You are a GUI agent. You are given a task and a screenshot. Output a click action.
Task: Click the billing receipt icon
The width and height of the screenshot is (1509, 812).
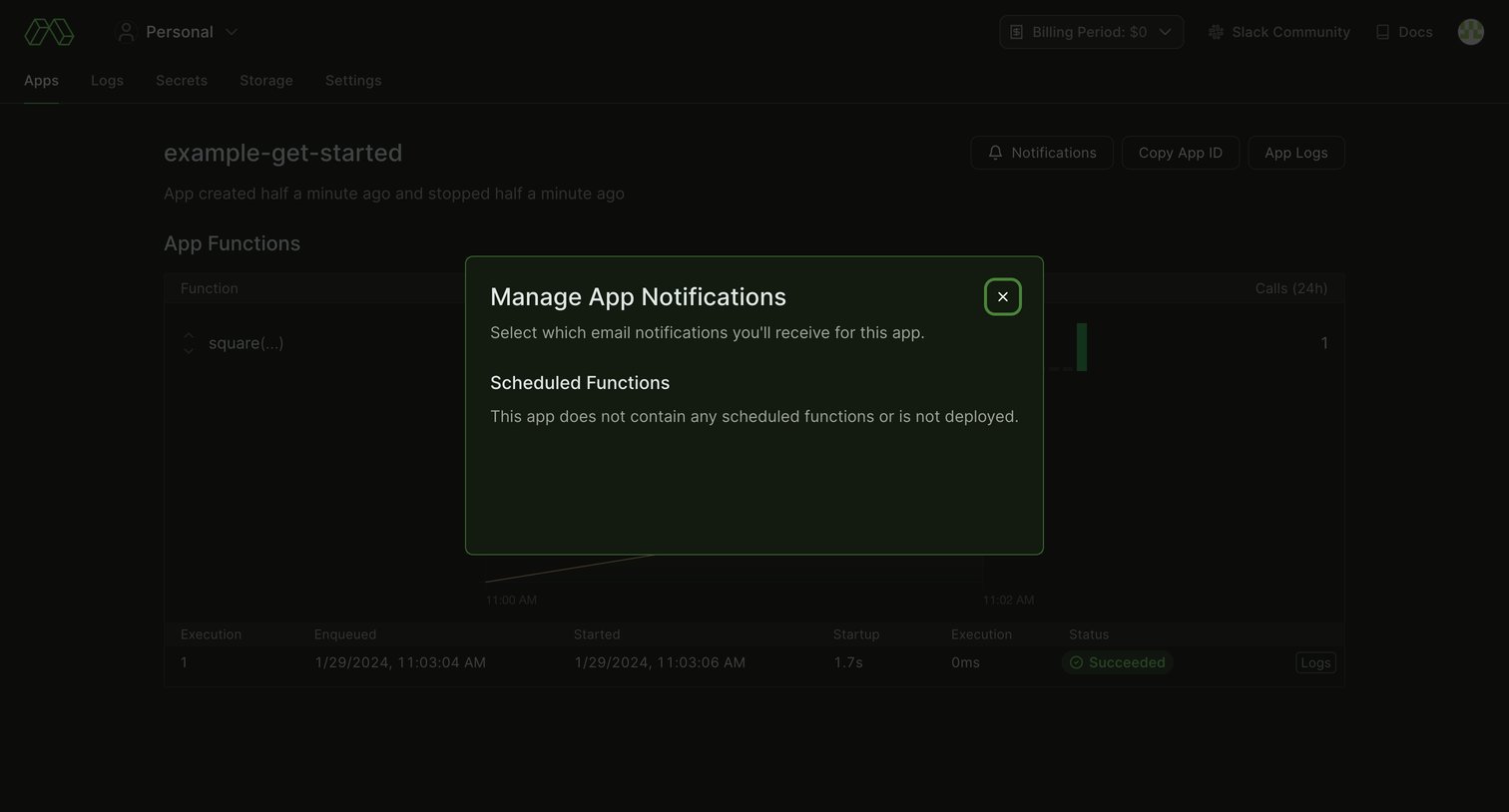(1016, 32)
